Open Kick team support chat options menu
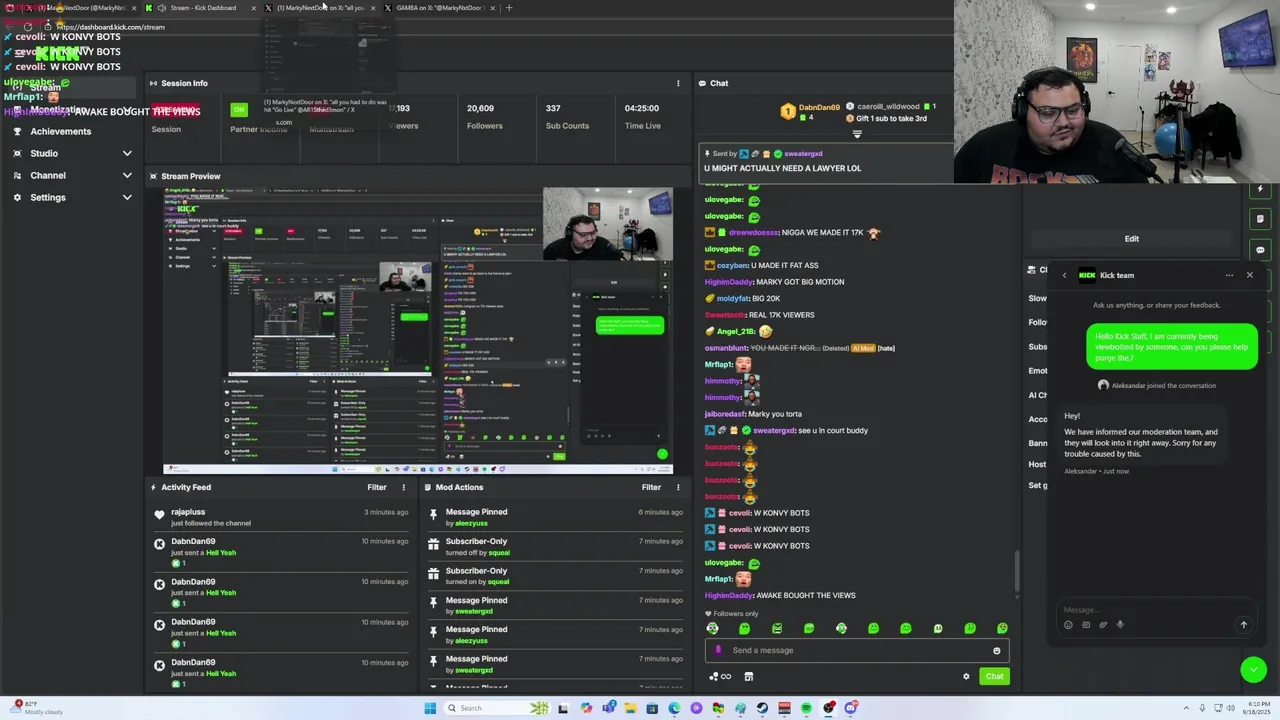 click(x=1229, y=275)
